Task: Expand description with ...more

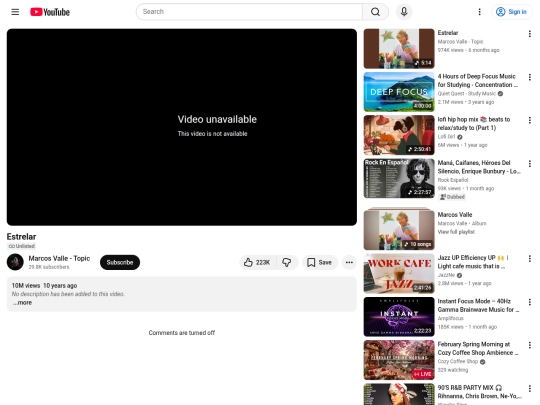Action: 22,303
